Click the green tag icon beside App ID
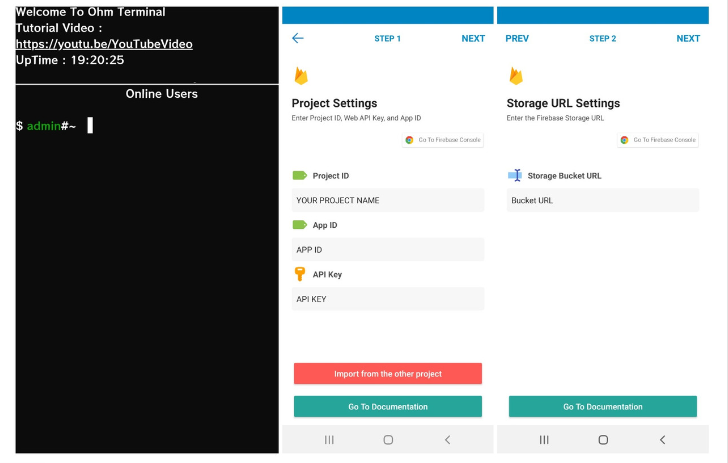This screenshot has width=728, height=463. point(300,225)
